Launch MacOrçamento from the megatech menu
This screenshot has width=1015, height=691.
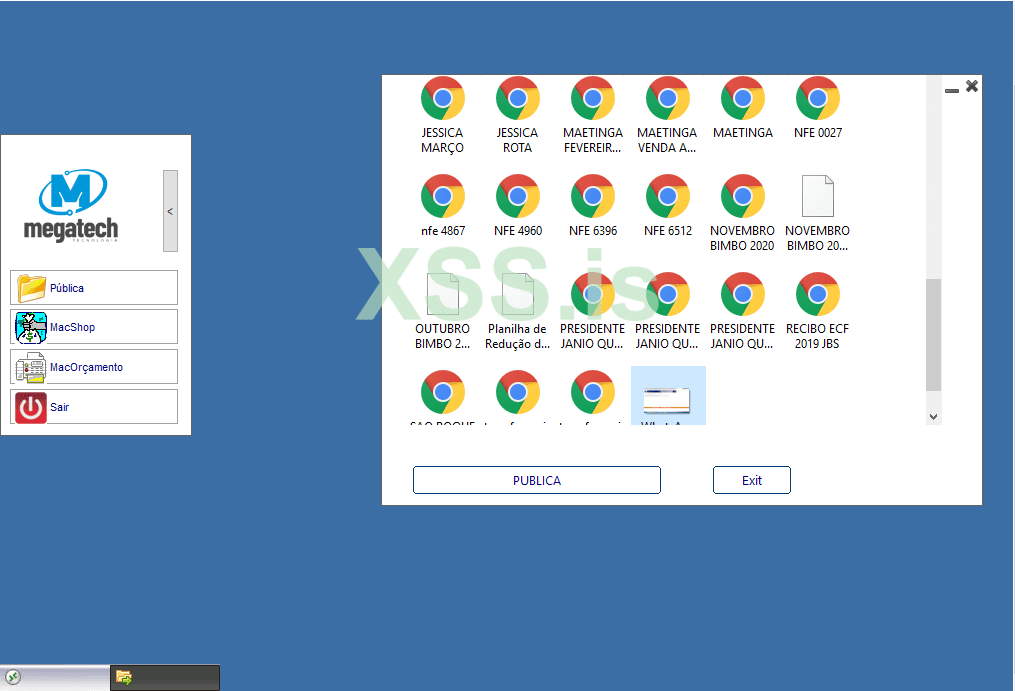(94, 367)
